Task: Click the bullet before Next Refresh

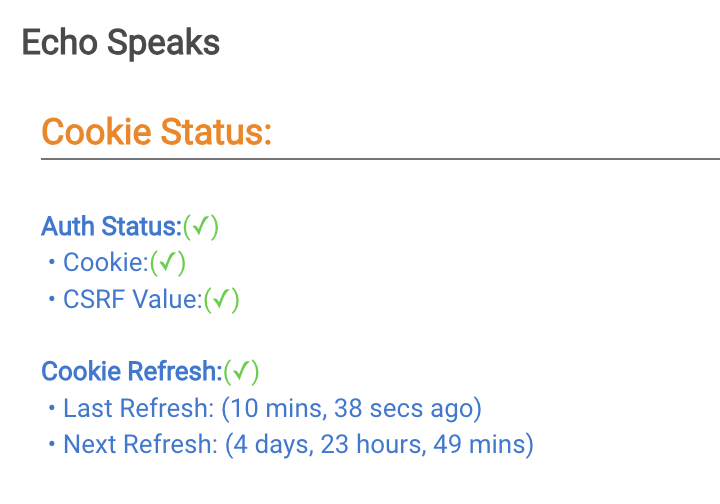Action: 50,445
